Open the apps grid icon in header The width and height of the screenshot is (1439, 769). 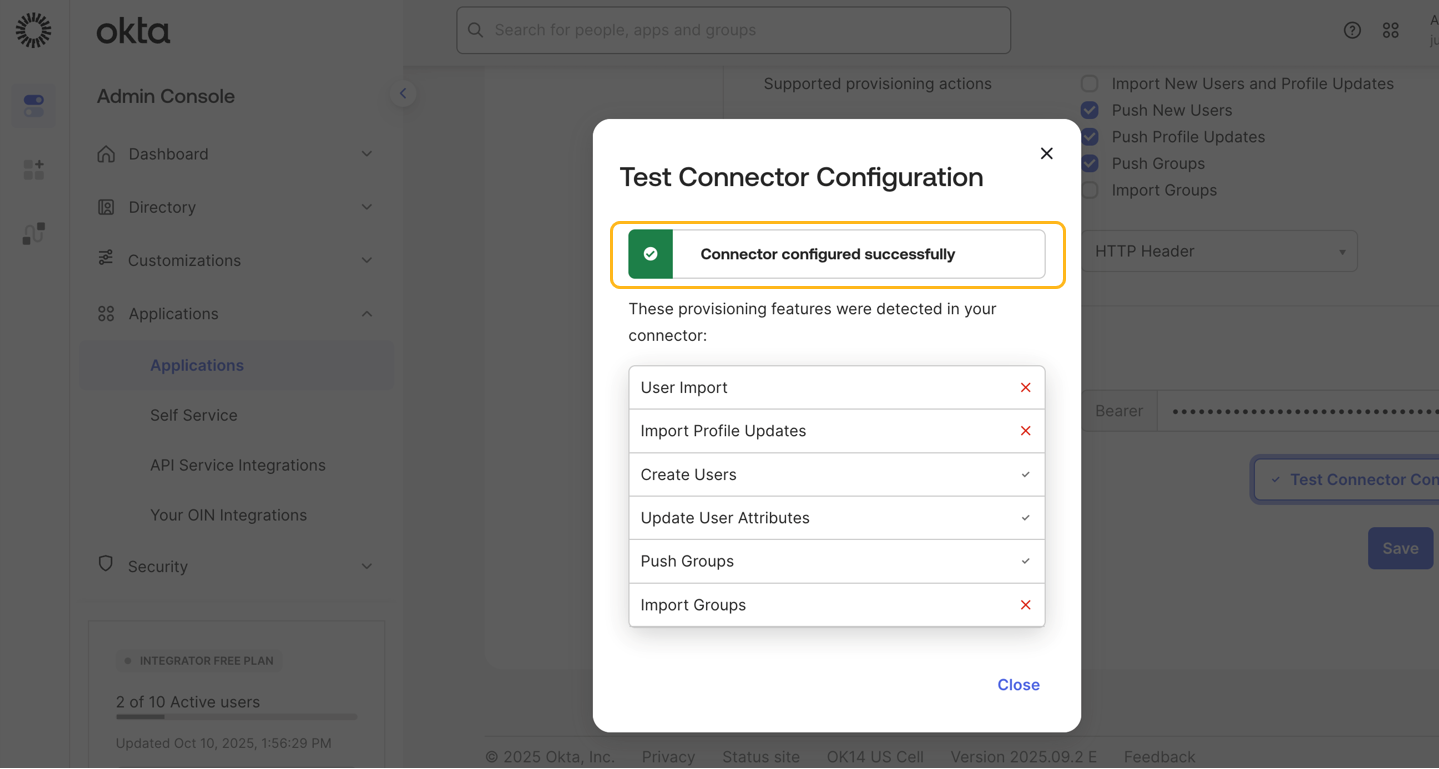pos(1390,30)
